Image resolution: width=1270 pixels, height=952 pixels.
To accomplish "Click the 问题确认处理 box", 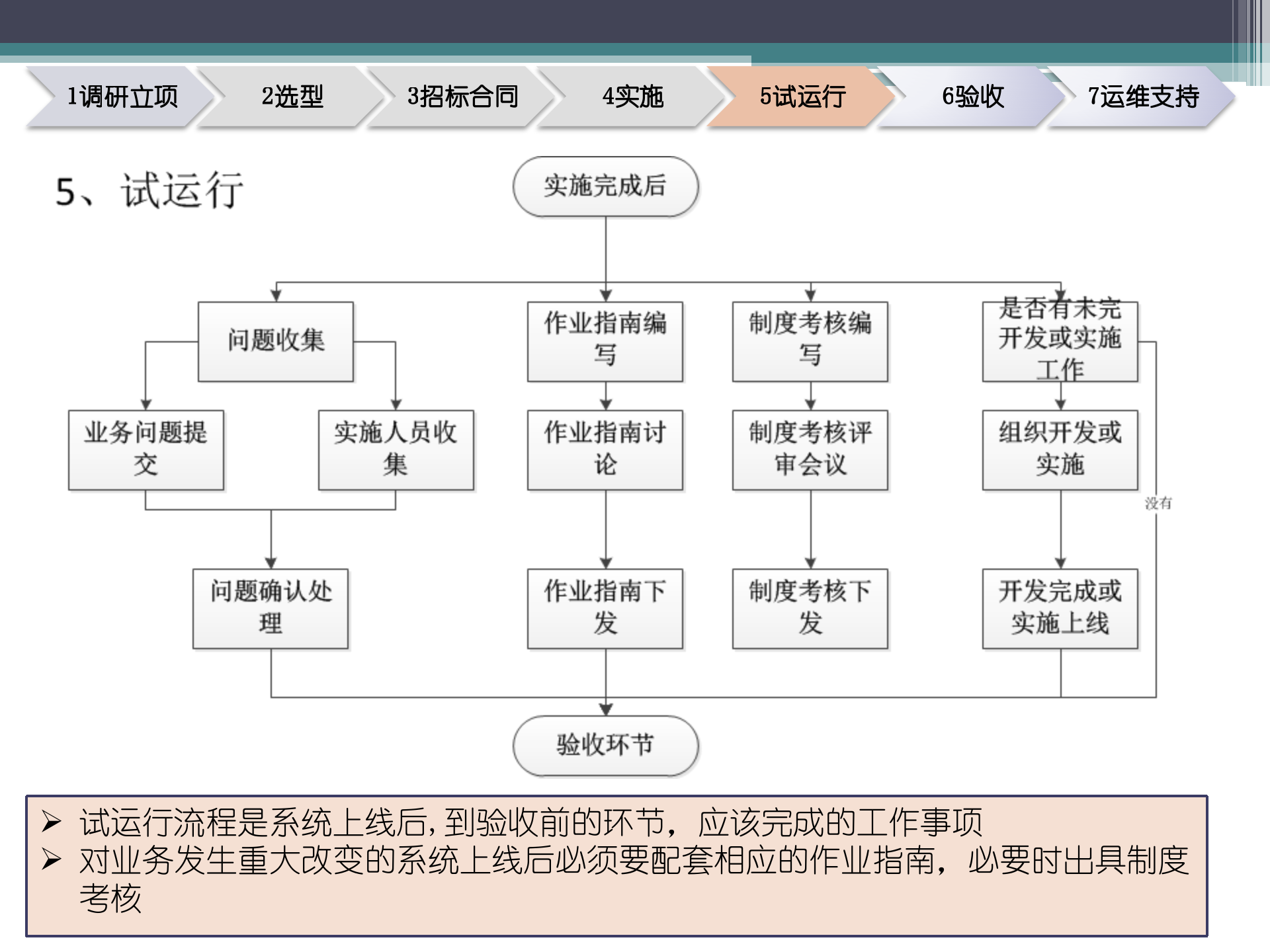I will coord(271,607).
